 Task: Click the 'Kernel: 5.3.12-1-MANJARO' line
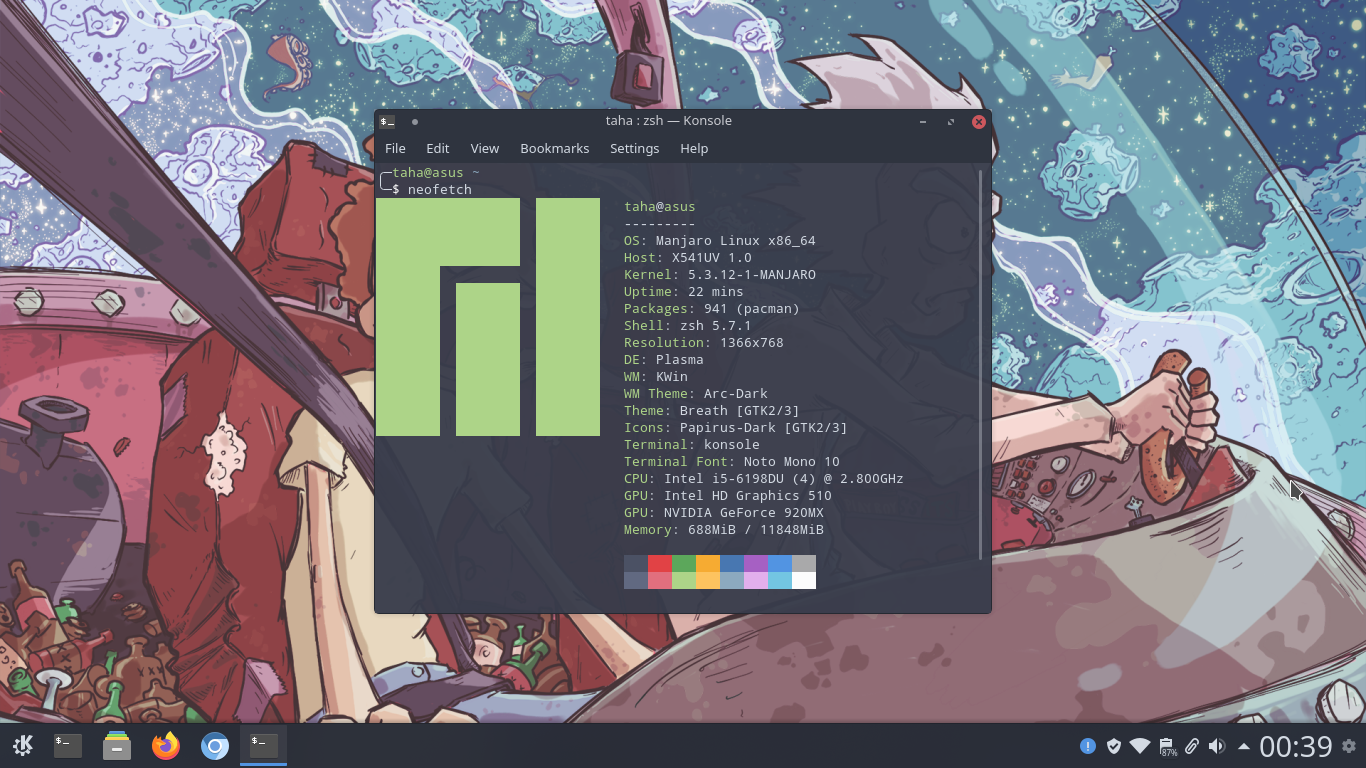coord(720,275)
